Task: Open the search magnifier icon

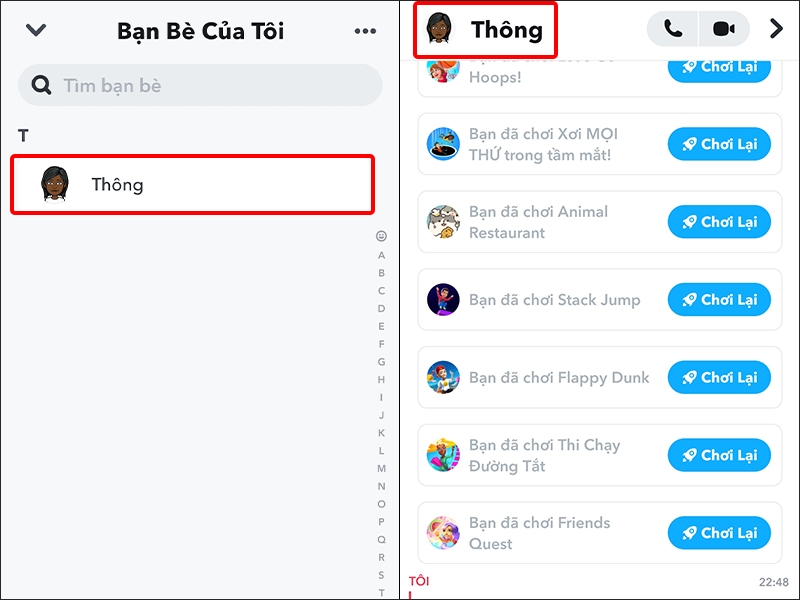Action: 41,86
